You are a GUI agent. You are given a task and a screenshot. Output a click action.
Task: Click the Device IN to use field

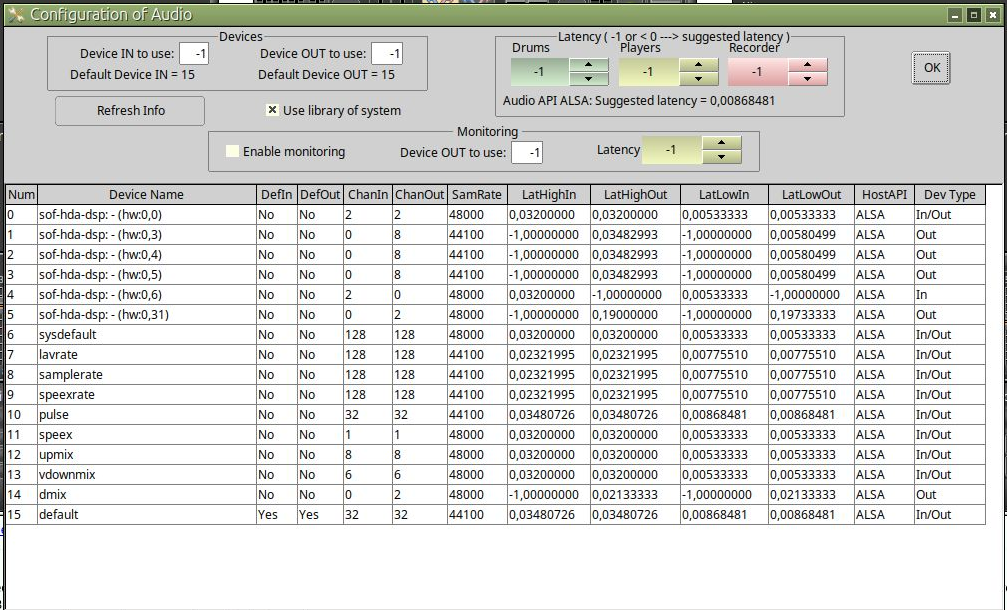[194, 54]
